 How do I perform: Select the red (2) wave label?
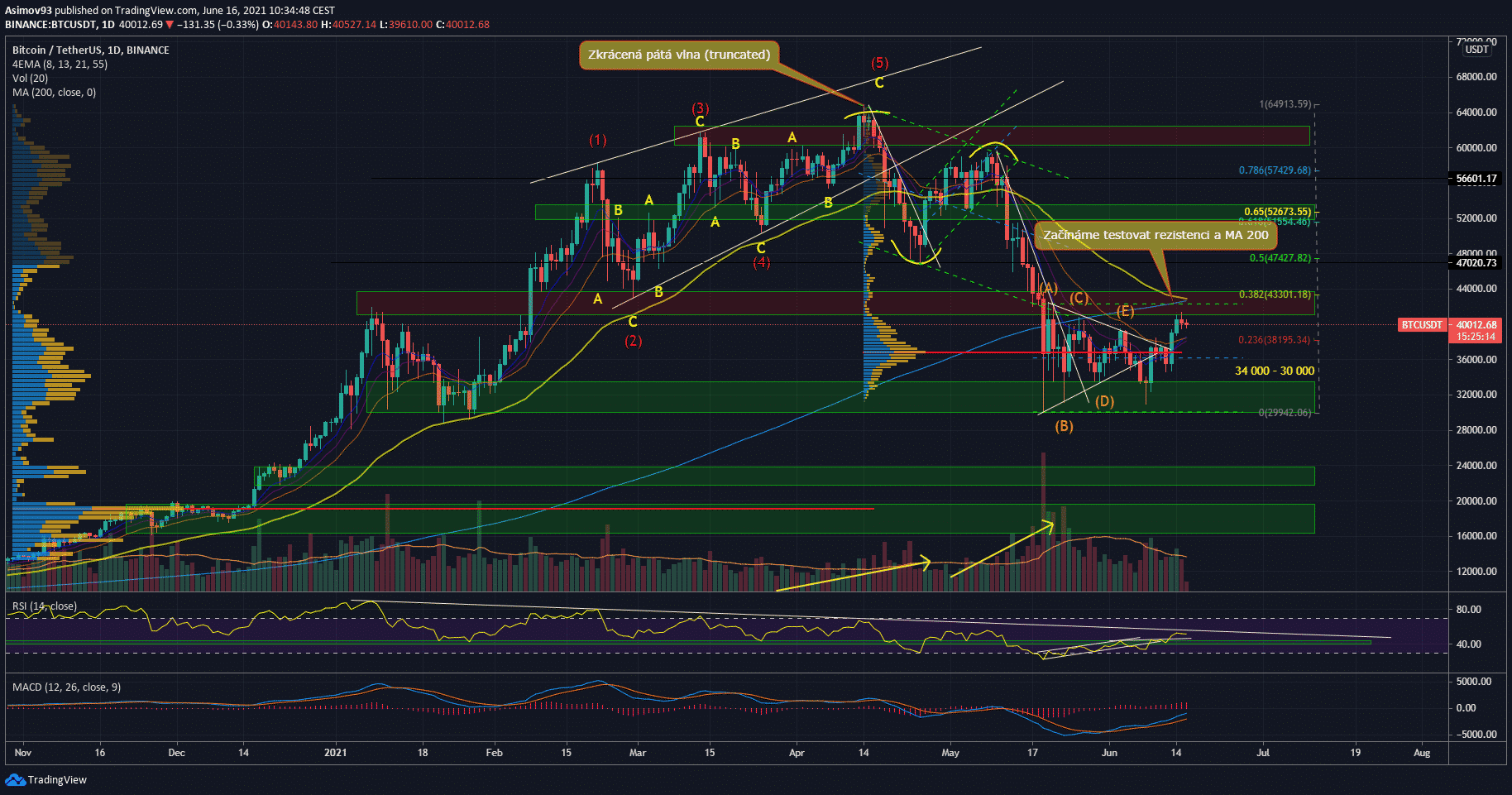pos(633,341)
